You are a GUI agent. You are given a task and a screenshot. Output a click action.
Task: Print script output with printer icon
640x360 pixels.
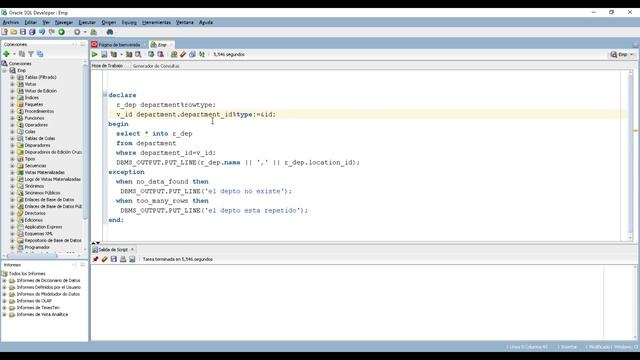click(x=123, y=259)
